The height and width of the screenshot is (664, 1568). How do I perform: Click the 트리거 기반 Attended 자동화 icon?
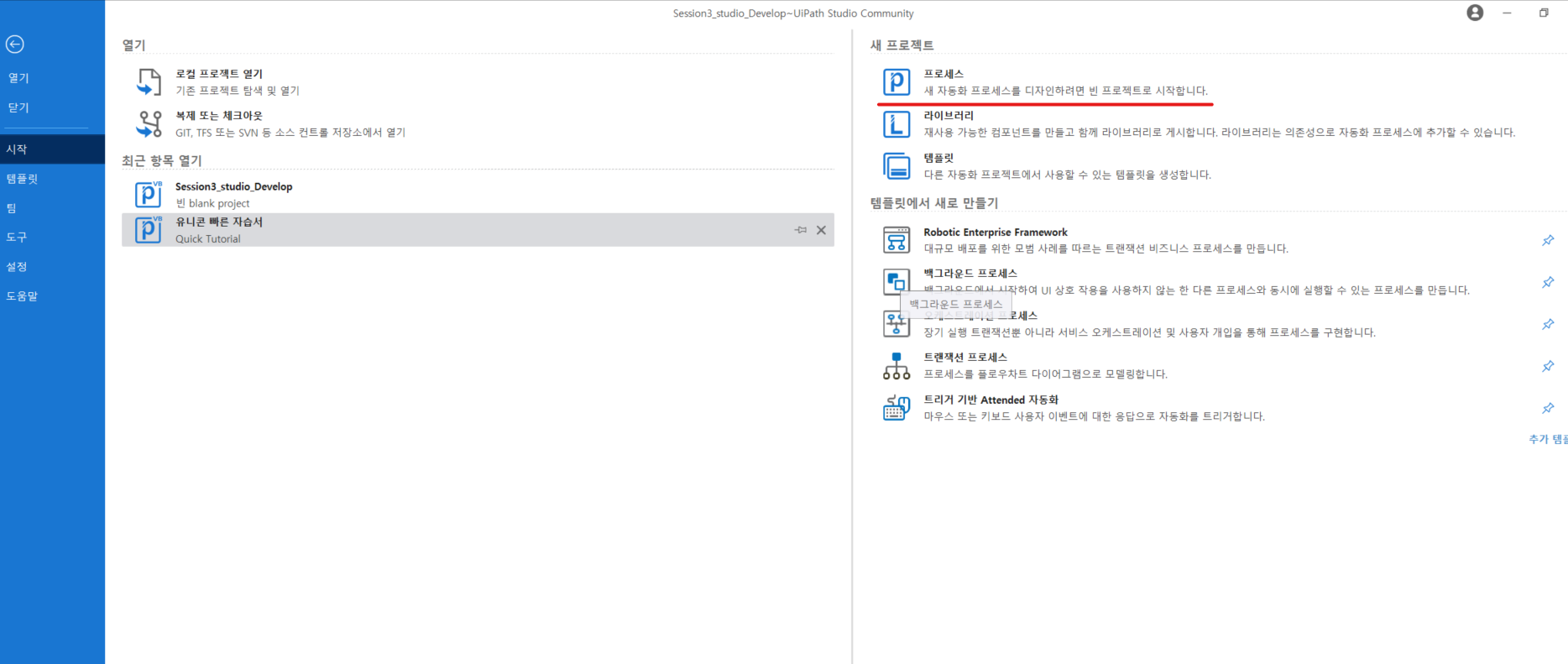(896, 408)
